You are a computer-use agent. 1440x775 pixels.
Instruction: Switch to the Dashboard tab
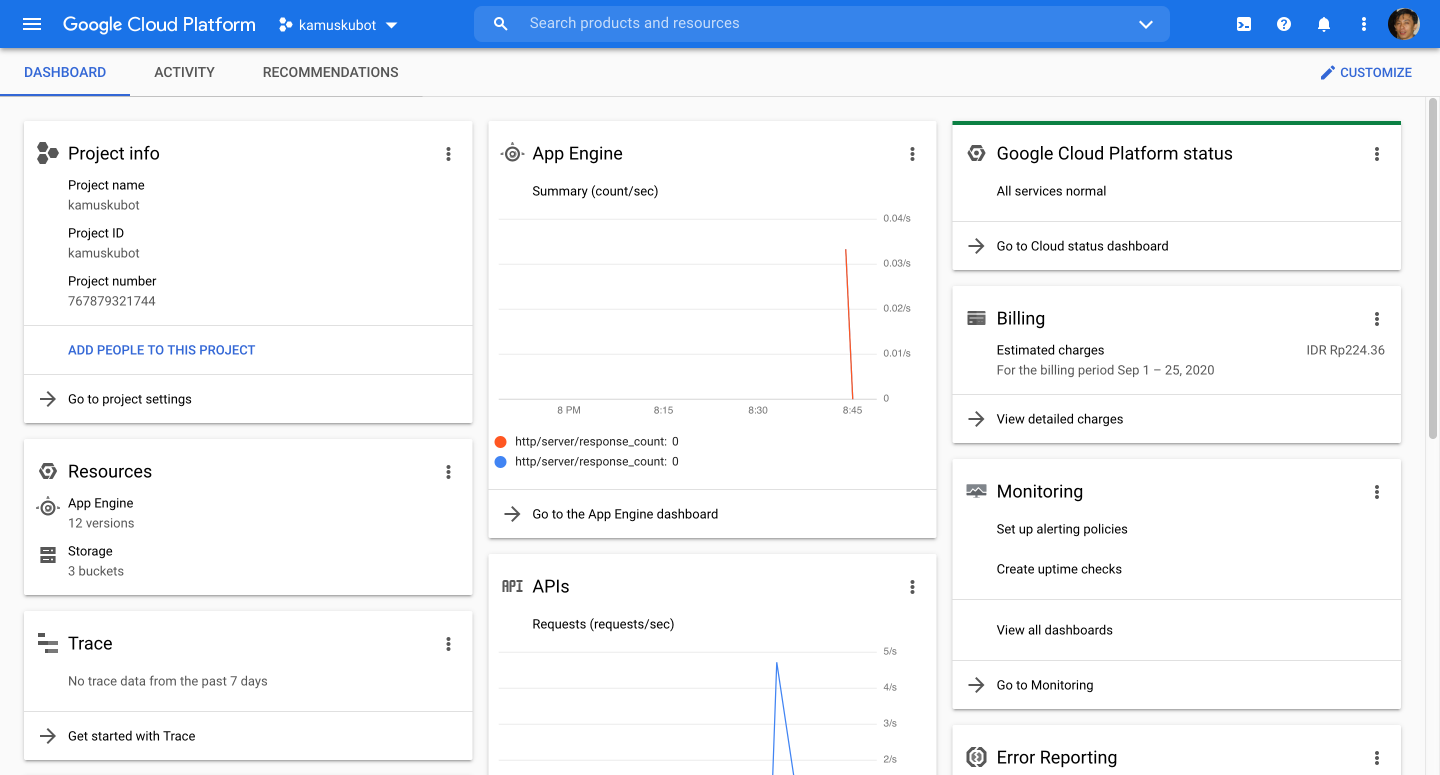[x=65, y=72]
